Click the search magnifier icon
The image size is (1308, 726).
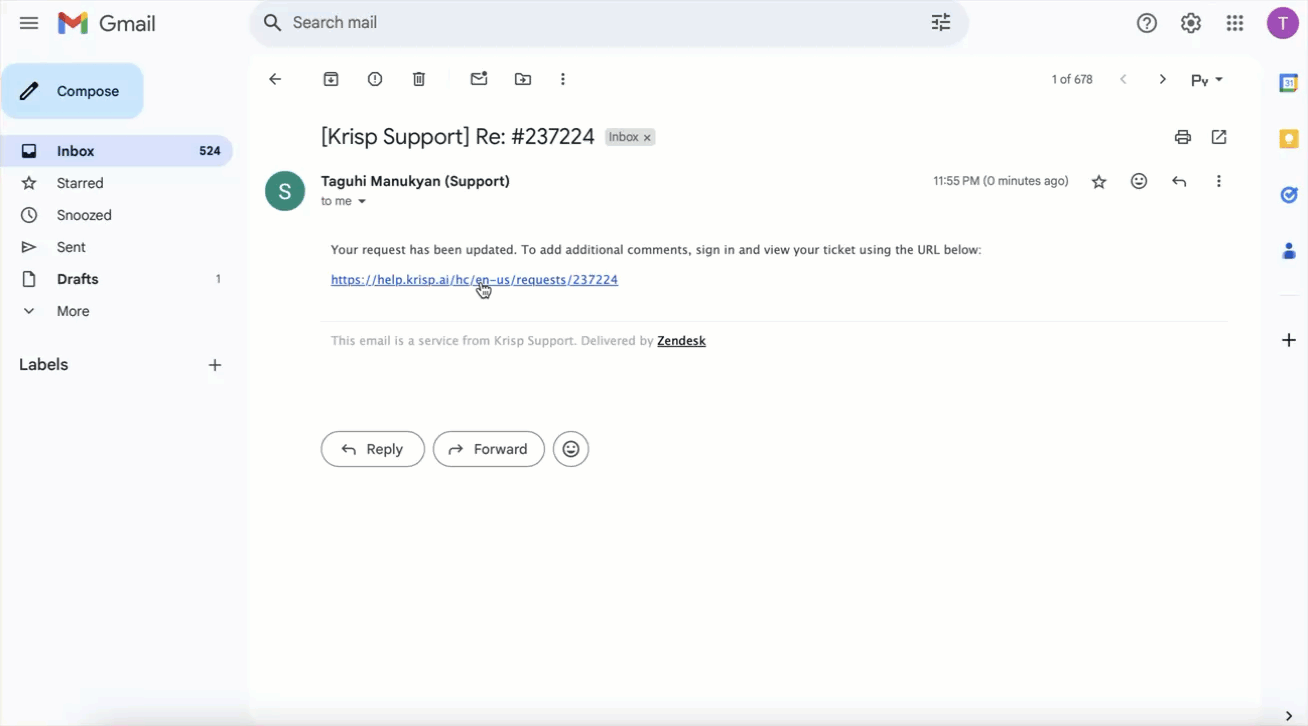(x=272, y=23)
